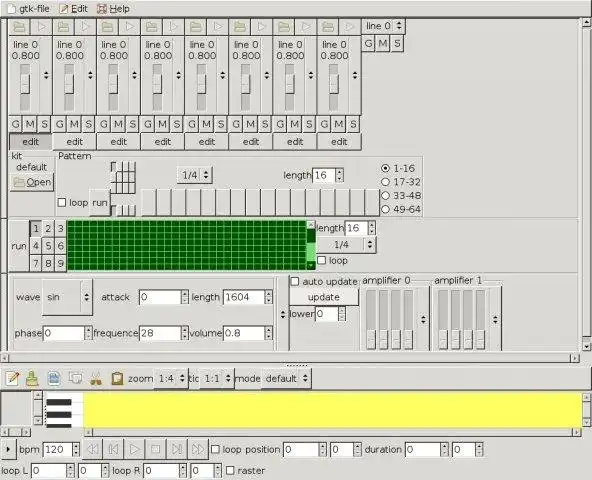Toggle the S button below the top-right line 0 selector

(397, 43)
